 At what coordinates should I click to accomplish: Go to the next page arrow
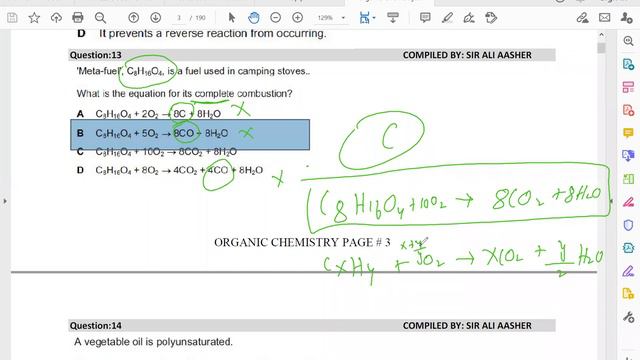click(156, 18)
